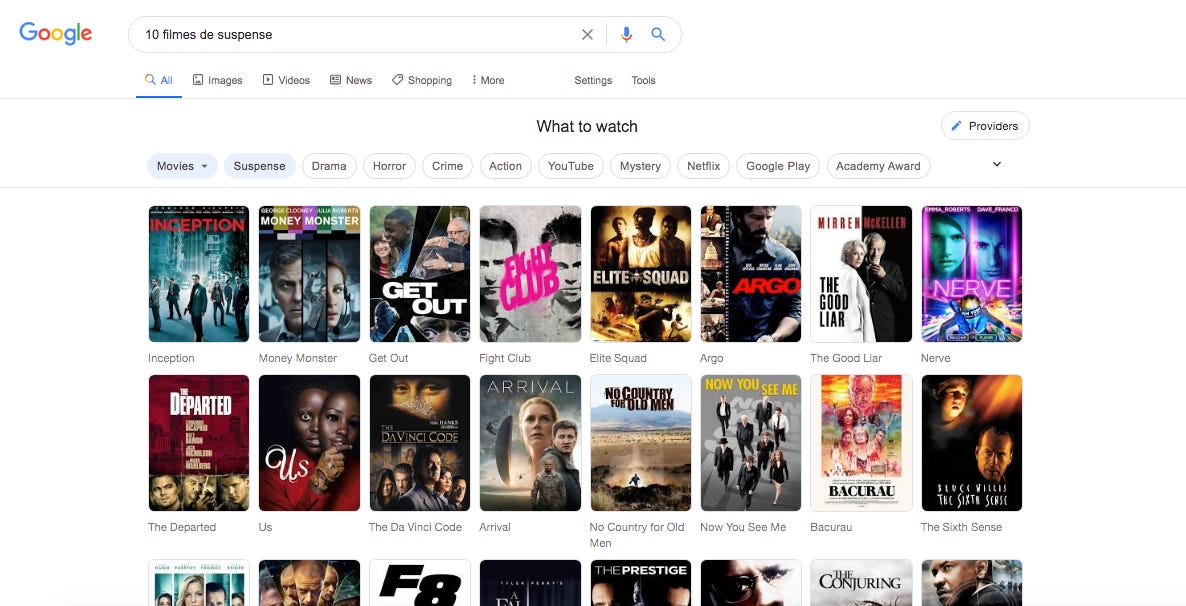
Task: Clear the search box with the X icon
Action: point(587,34)
